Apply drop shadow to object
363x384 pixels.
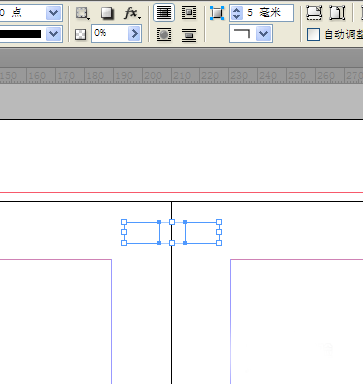click(107, 13)
